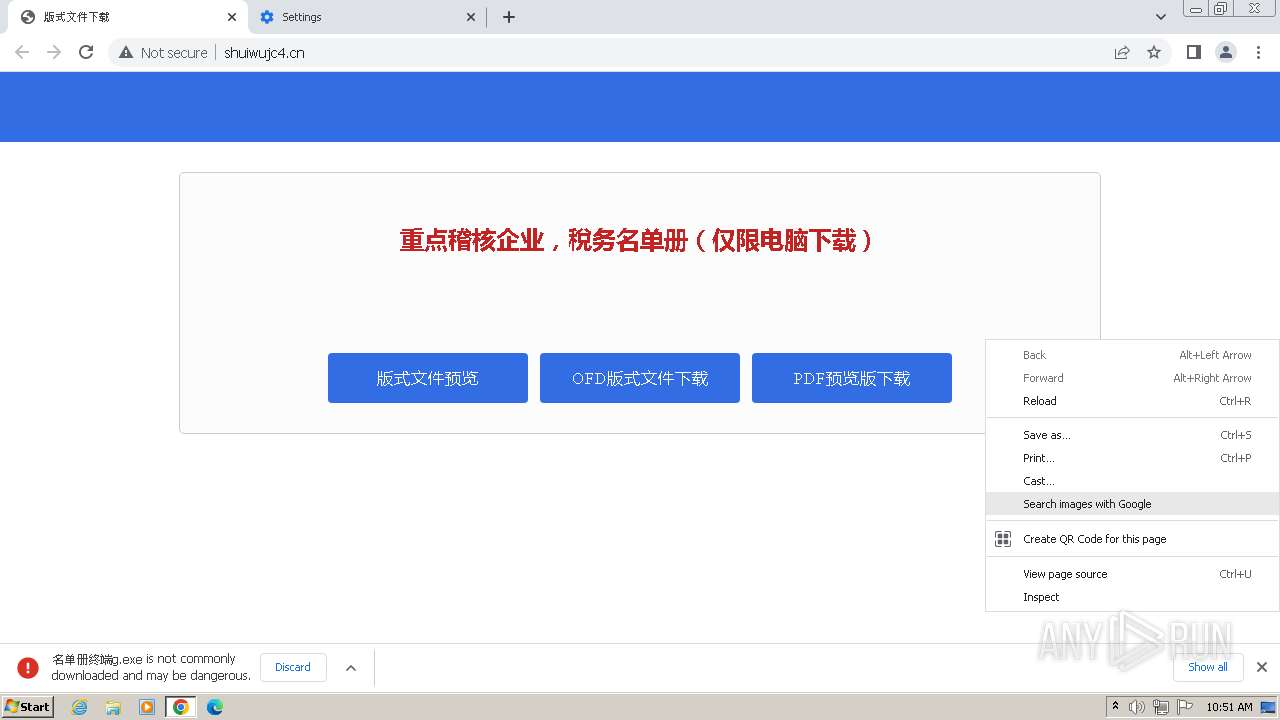Choose Forward in context menu

(1132, 378)
